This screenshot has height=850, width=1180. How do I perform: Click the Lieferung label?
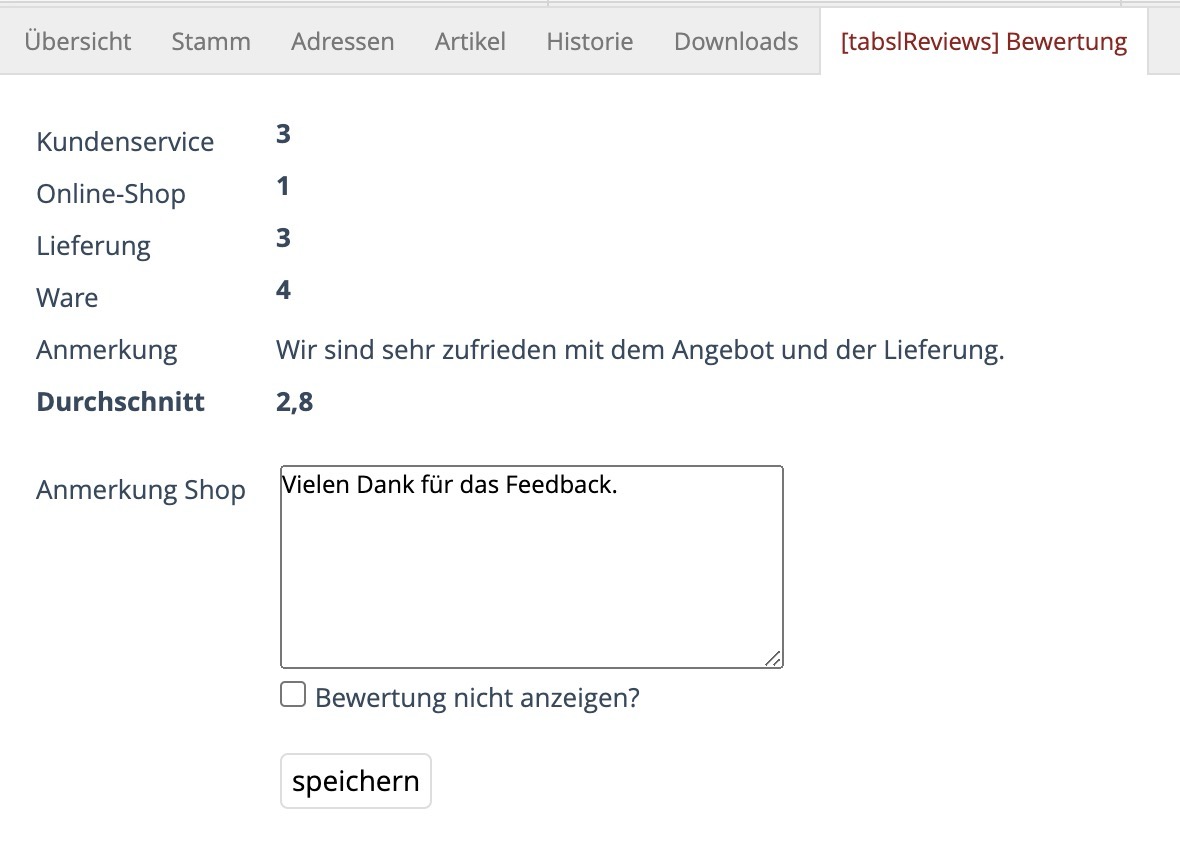pos(94,246)
